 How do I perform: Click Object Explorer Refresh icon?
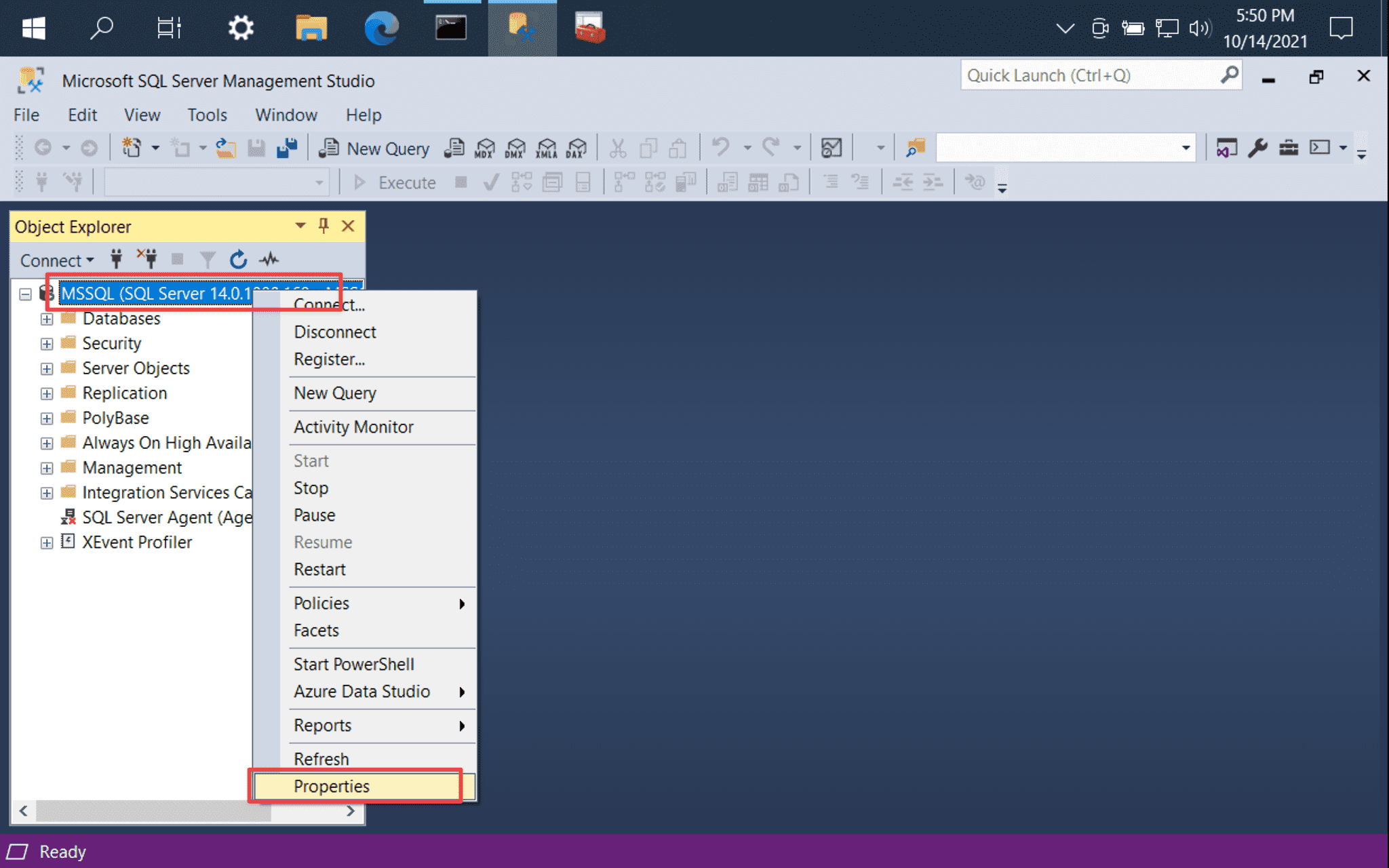238,259
